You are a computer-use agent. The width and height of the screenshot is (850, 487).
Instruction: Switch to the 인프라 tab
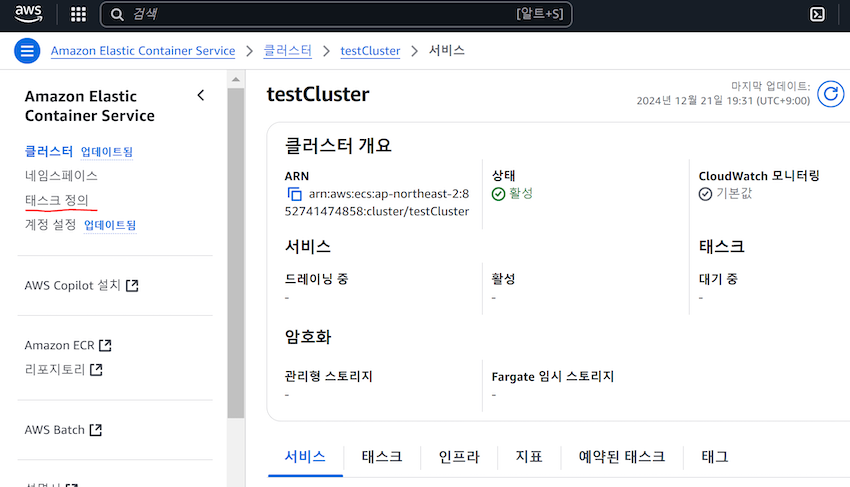pyautogui.click(x=459, y=457)
